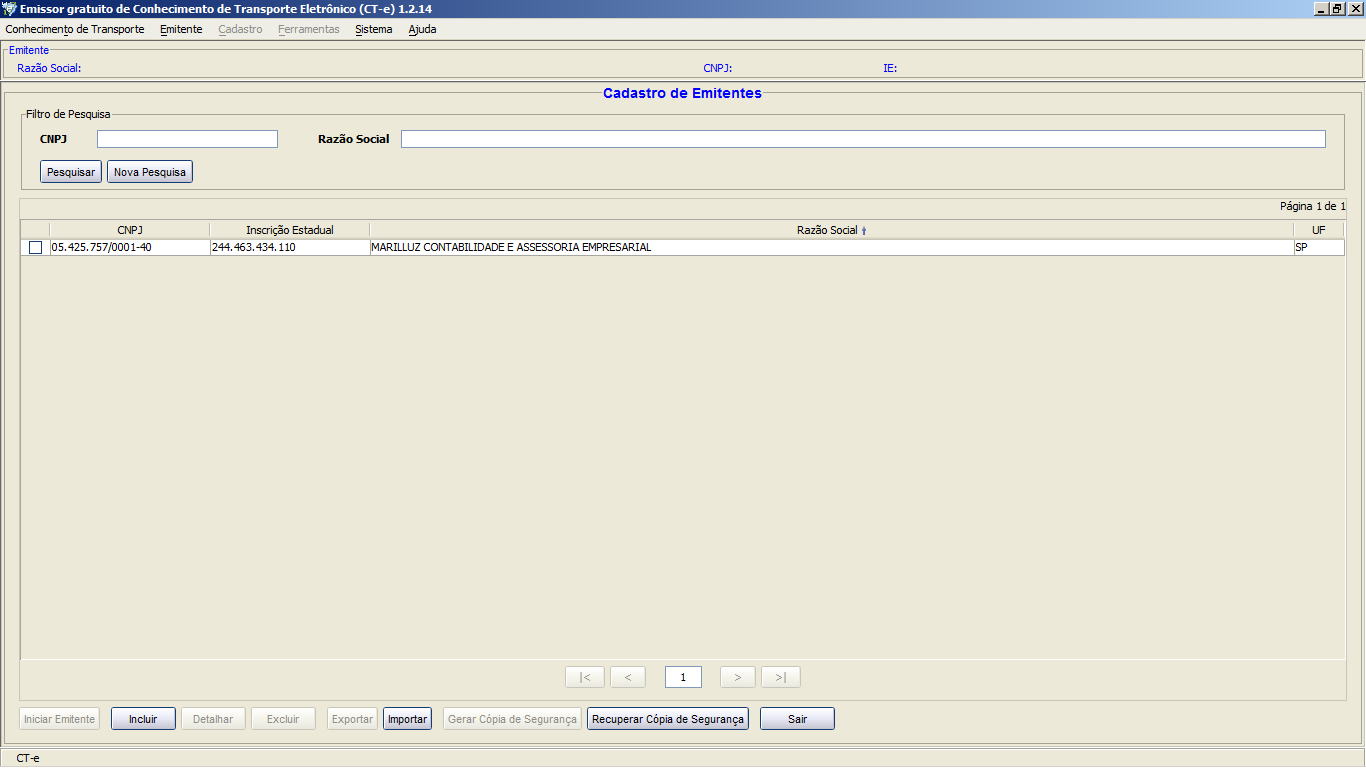
Task: Click the Excluir button
Action: click(x=283, y=719)
